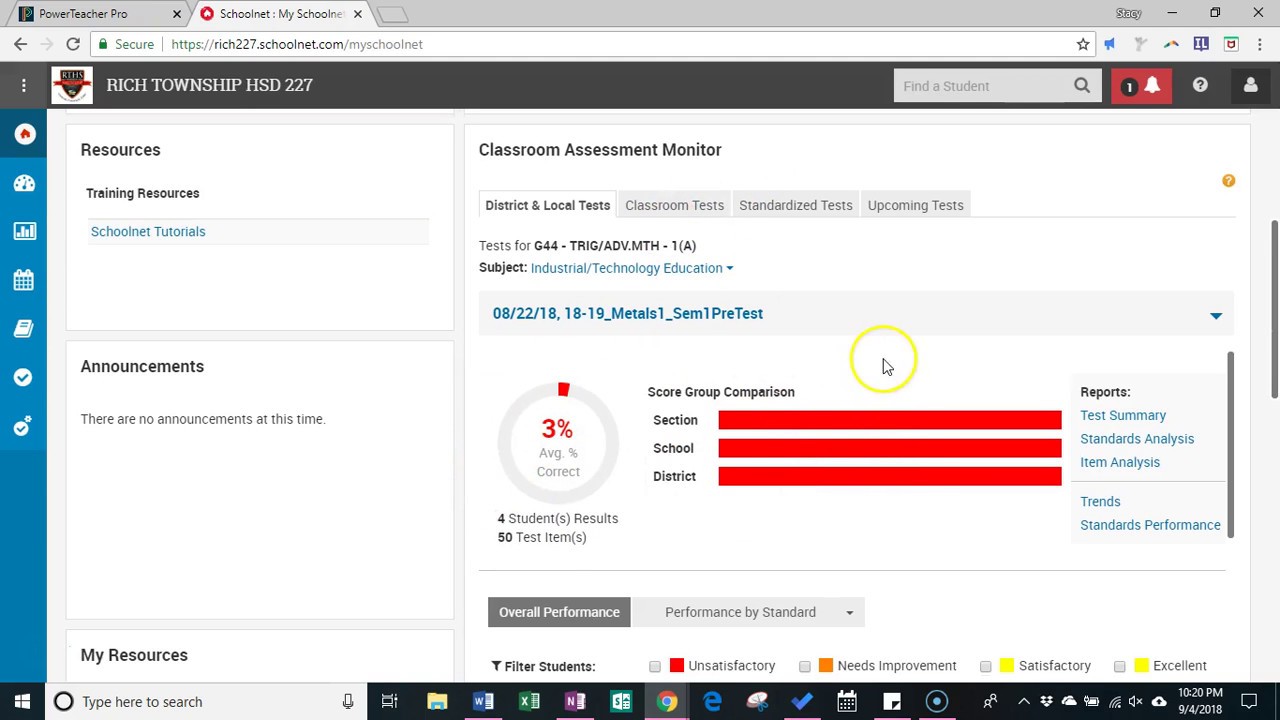Open the book sidebar icon
Viewport: 1280px width, 720px height.
pyautogui.click(x=24, y=329)
